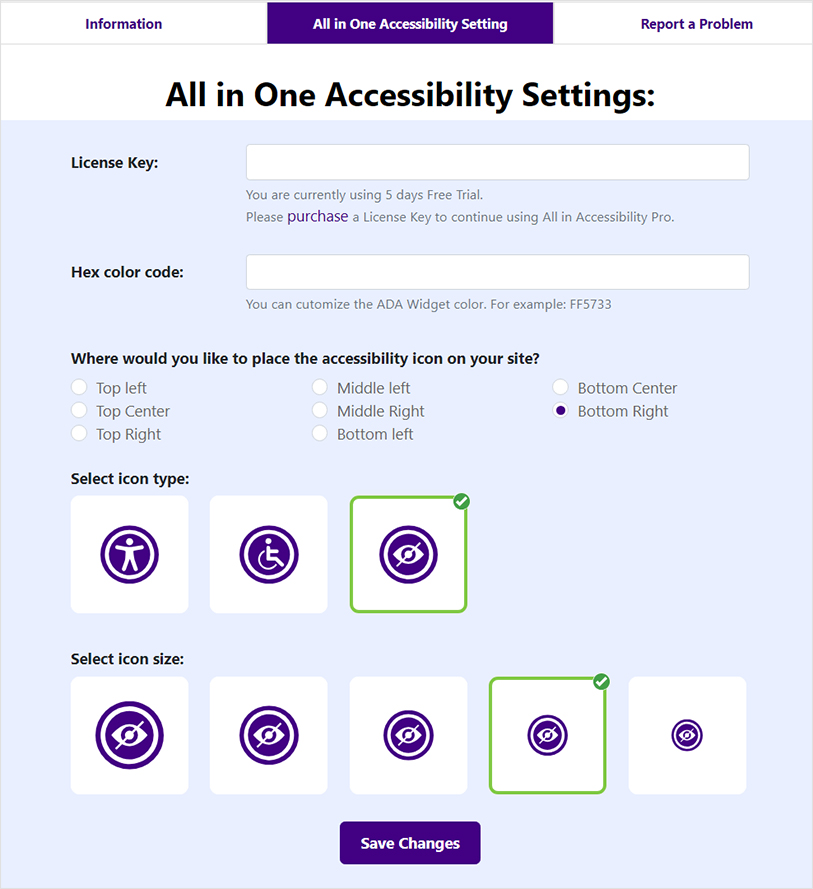The width and height of the screenshot is (813, 889).
Task: Click into the License Key field
Action: (x=497, y=162)
